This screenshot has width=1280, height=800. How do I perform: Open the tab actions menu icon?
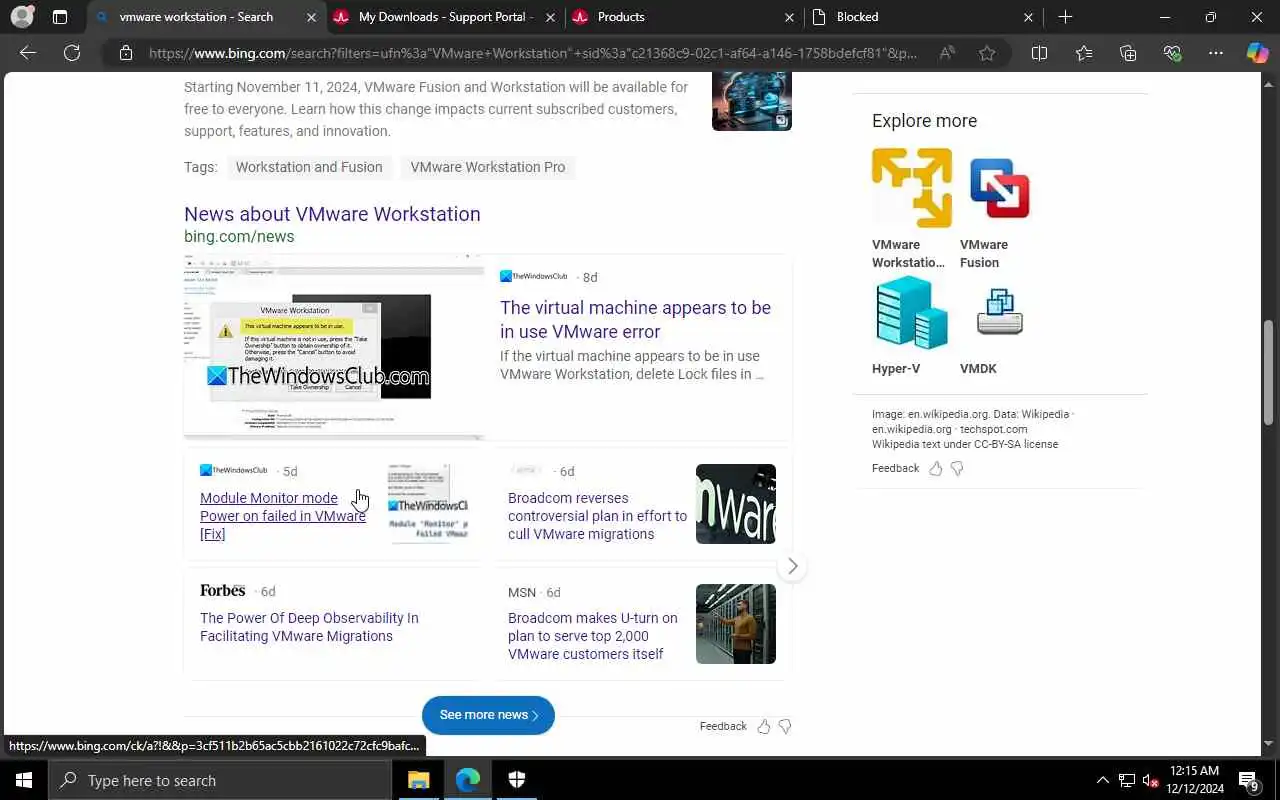point(60,17)
